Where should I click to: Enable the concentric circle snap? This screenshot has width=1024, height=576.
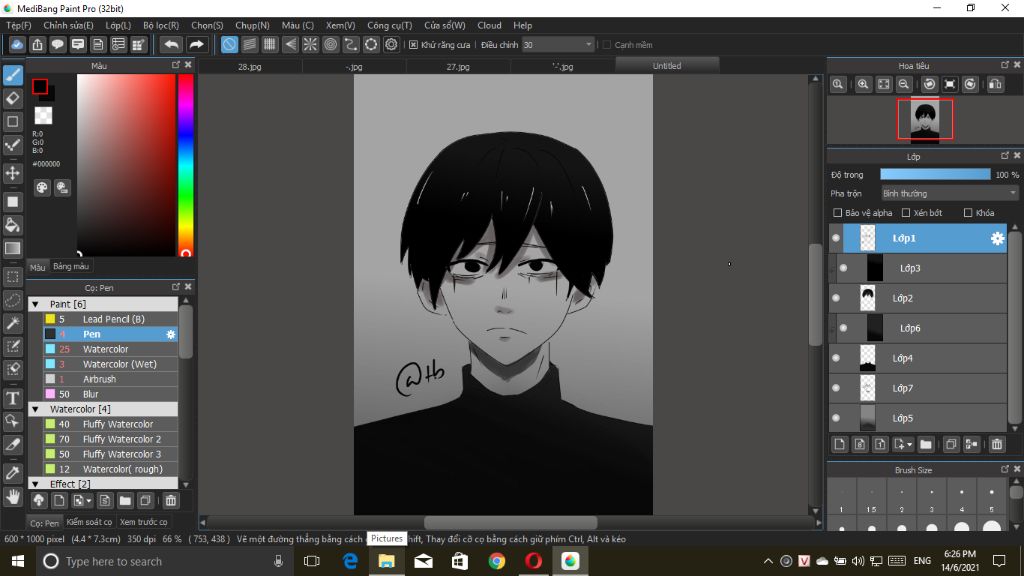pos(330,44)
